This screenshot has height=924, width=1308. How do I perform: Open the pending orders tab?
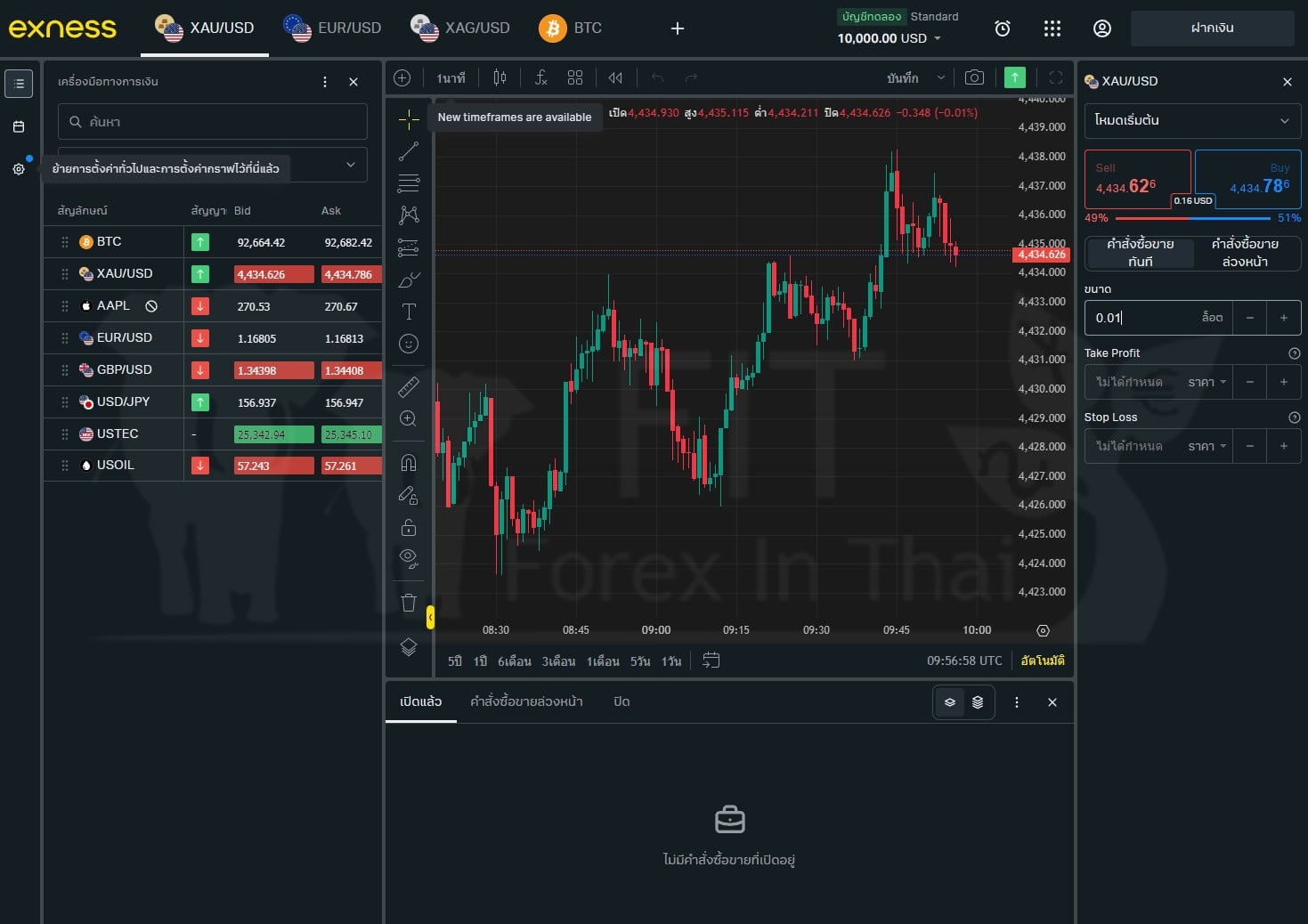tap(526, 701)
